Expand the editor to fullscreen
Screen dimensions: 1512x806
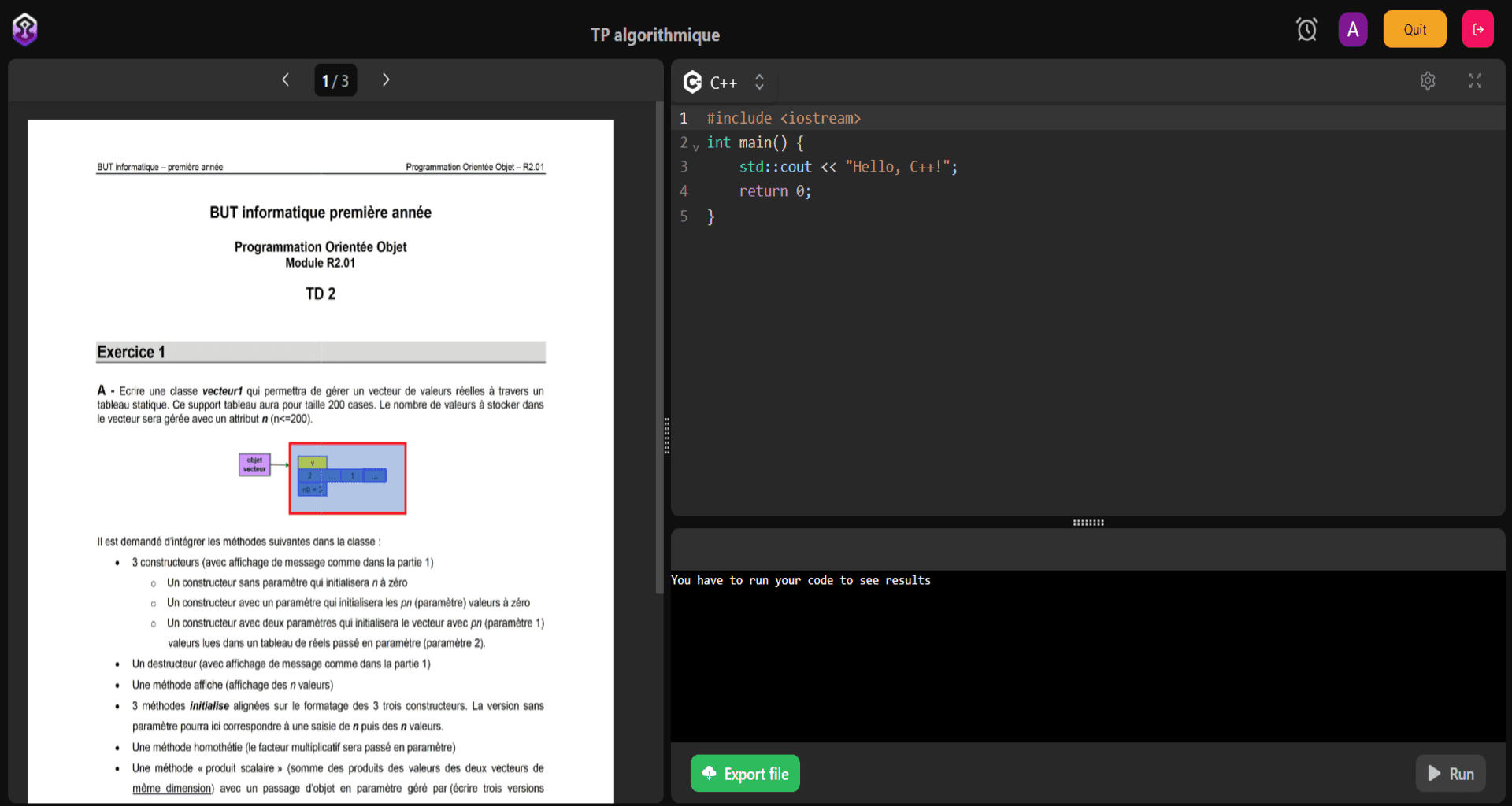pos(1475,80)
